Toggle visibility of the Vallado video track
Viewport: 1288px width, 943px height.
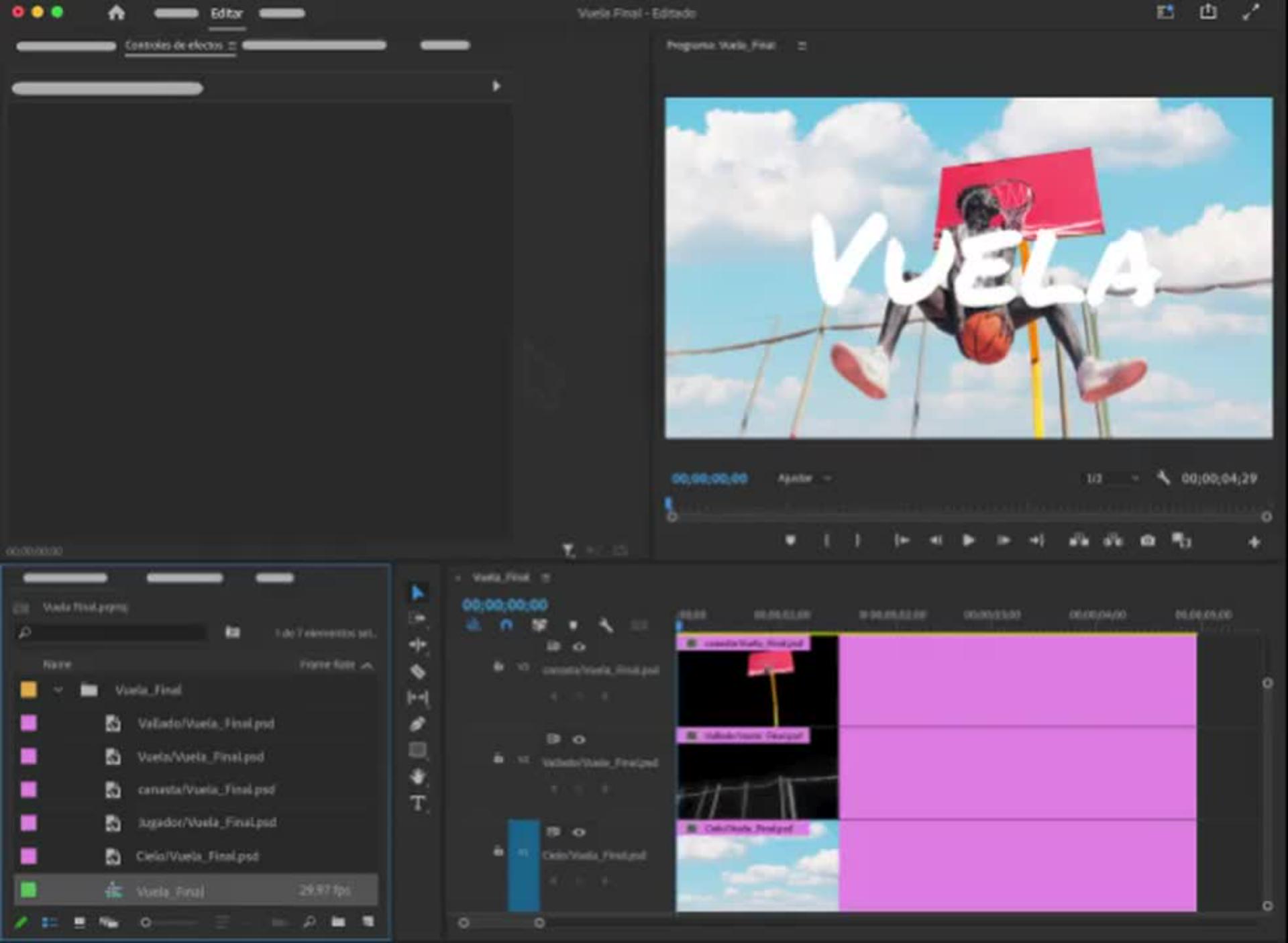(x=579, y=740)
